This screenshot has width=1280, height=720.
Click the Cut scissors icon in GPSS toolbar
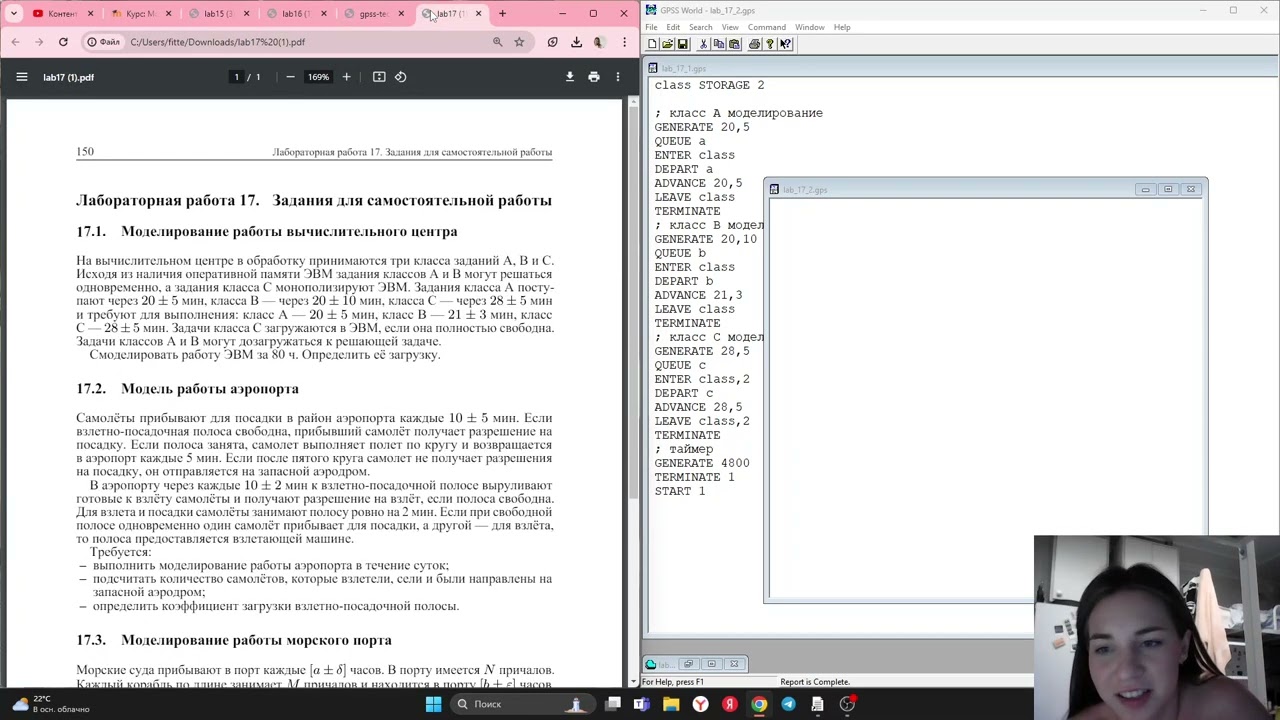tap(703, 44)
